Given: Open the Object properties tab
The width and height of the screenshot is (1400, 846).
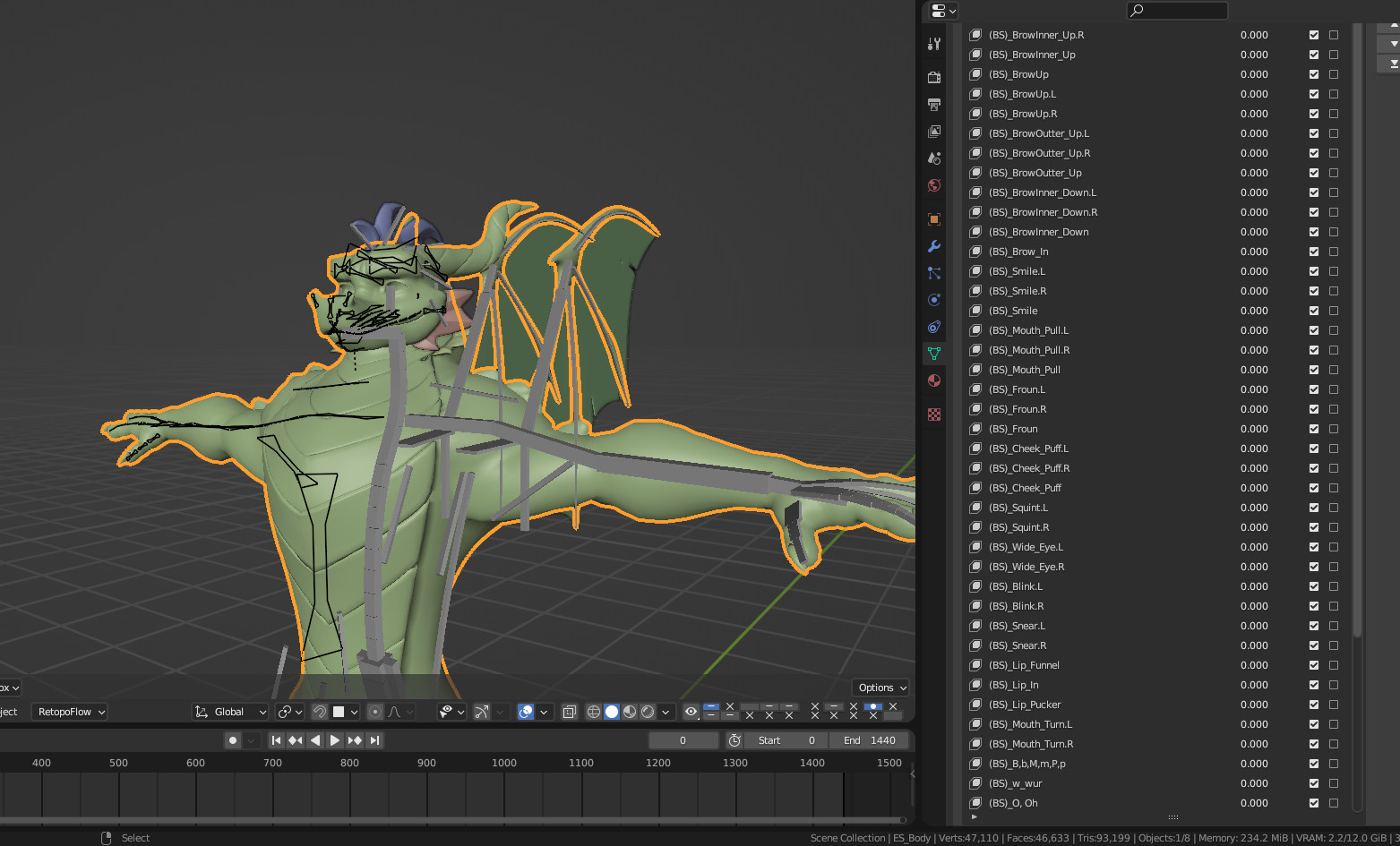Looking at the screenshot, I should 934,219.
